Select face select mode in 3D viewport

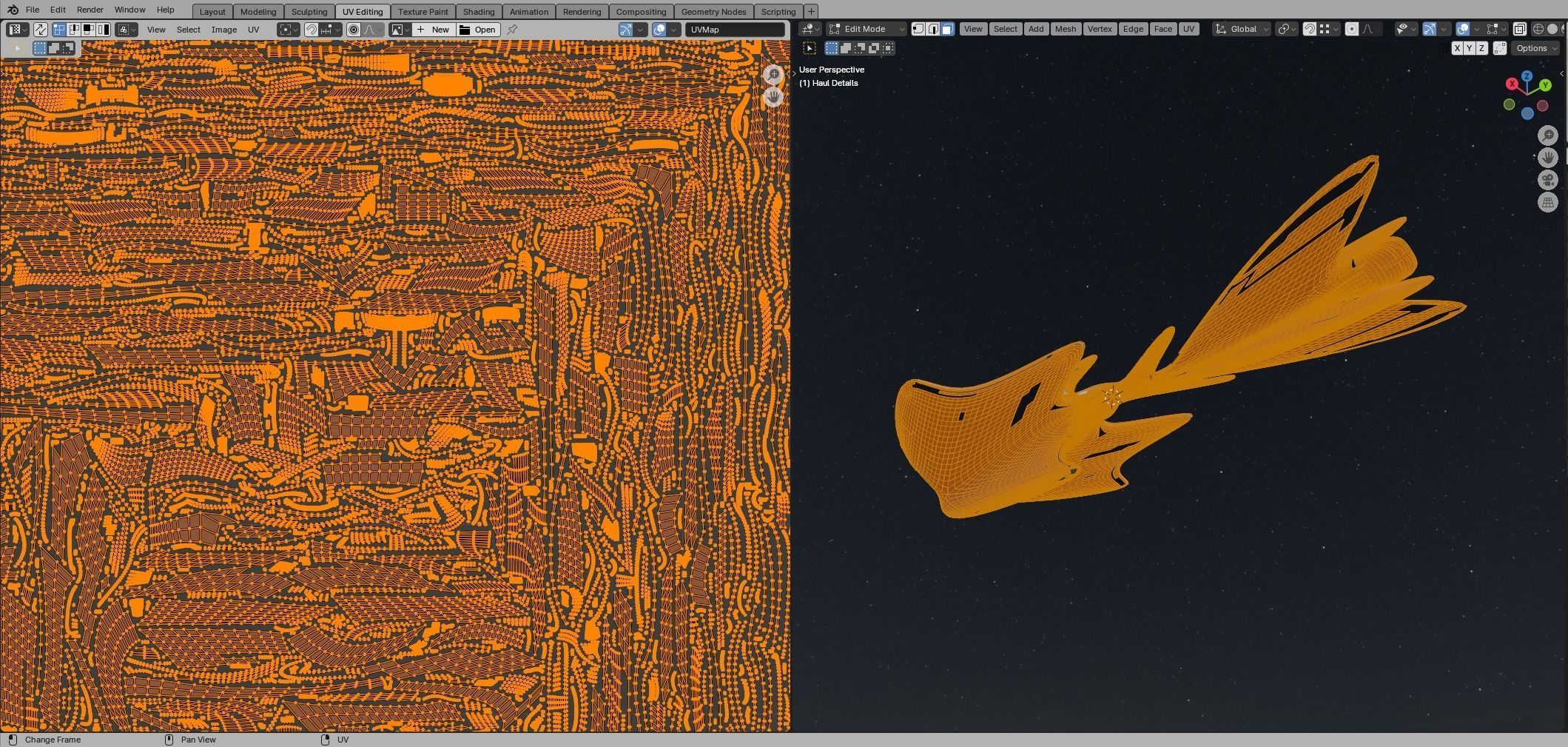(947, 29)
